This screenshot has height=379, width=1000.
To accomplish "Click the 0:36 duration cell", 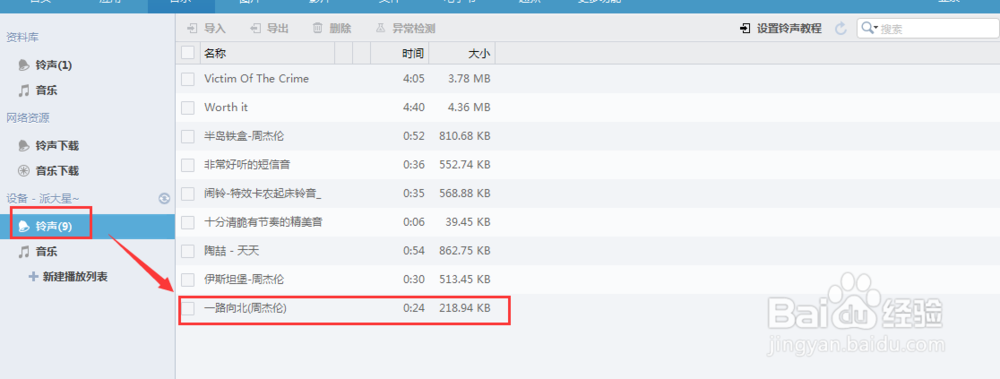I will pos(414,165).
